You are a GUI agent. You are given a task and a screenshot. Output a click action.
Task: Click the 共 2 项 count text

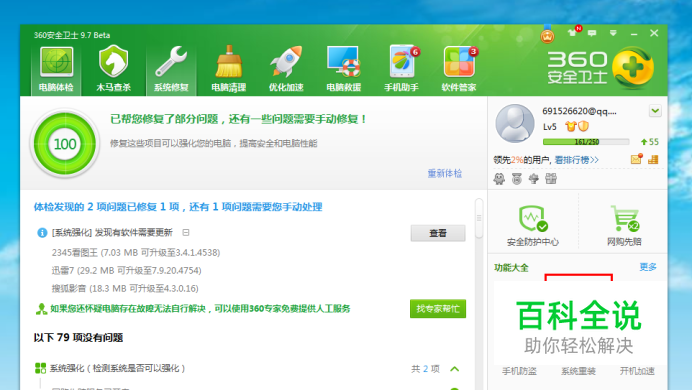(x=425, y=369)
